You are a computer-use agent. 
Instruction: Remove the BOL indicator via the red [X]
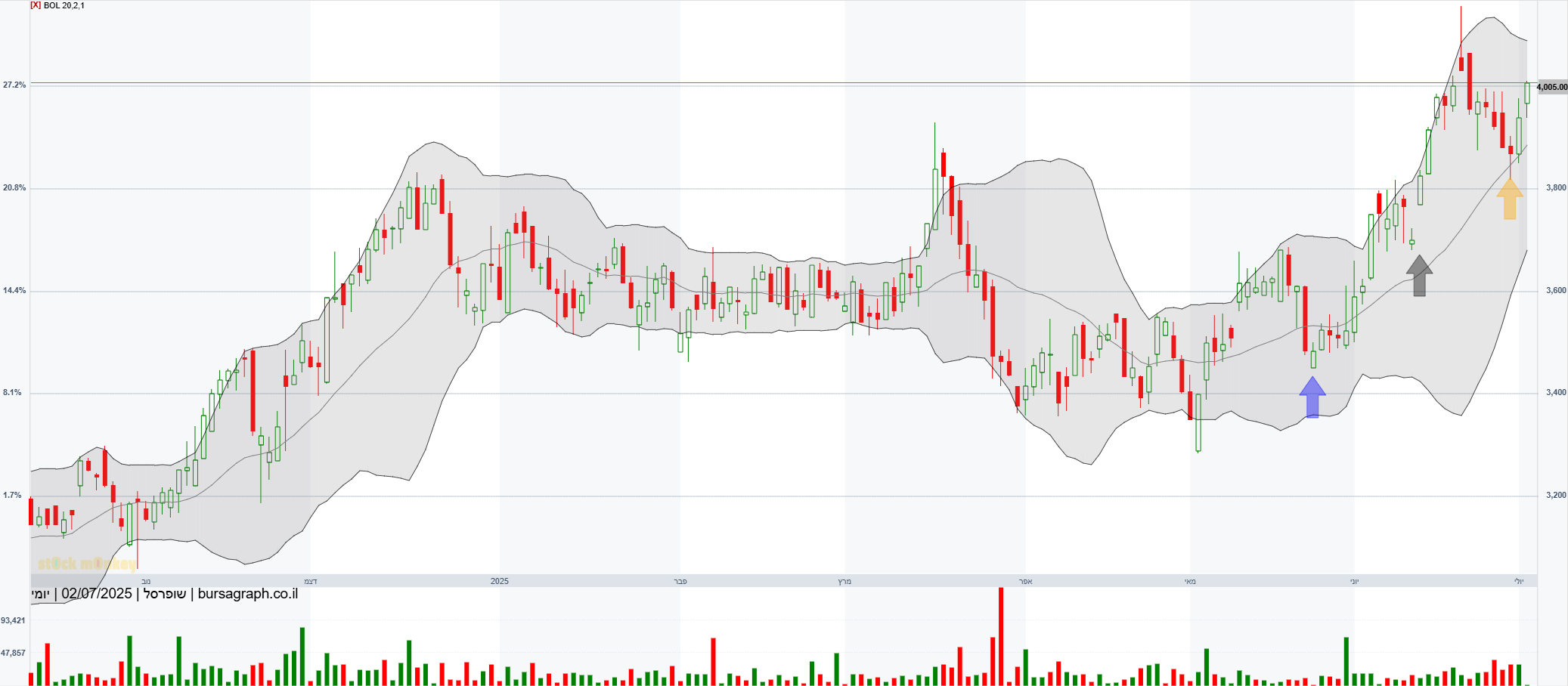point(36,5)
